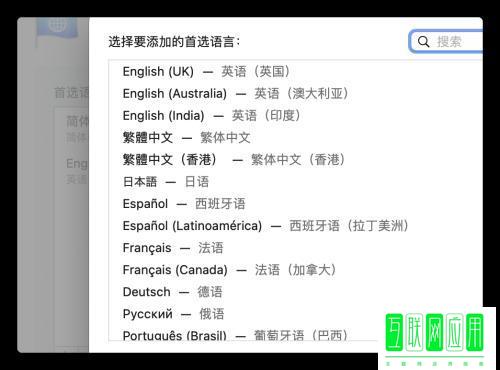Select English (UK) from language list
The width and height of the screenshot is (500, 370).
(295, 71)
